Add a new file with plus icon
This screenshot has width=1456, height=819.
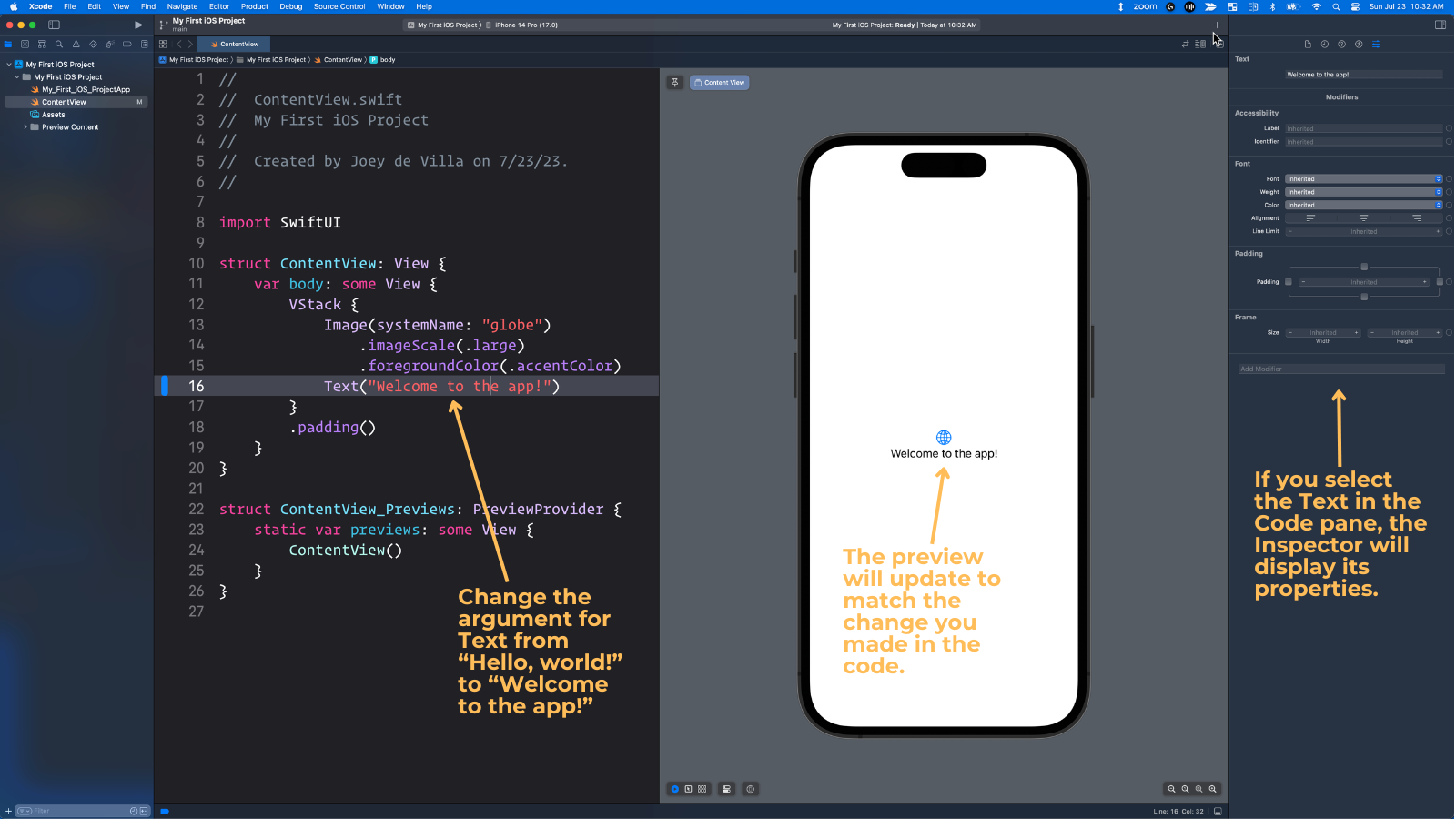point(8,811)
